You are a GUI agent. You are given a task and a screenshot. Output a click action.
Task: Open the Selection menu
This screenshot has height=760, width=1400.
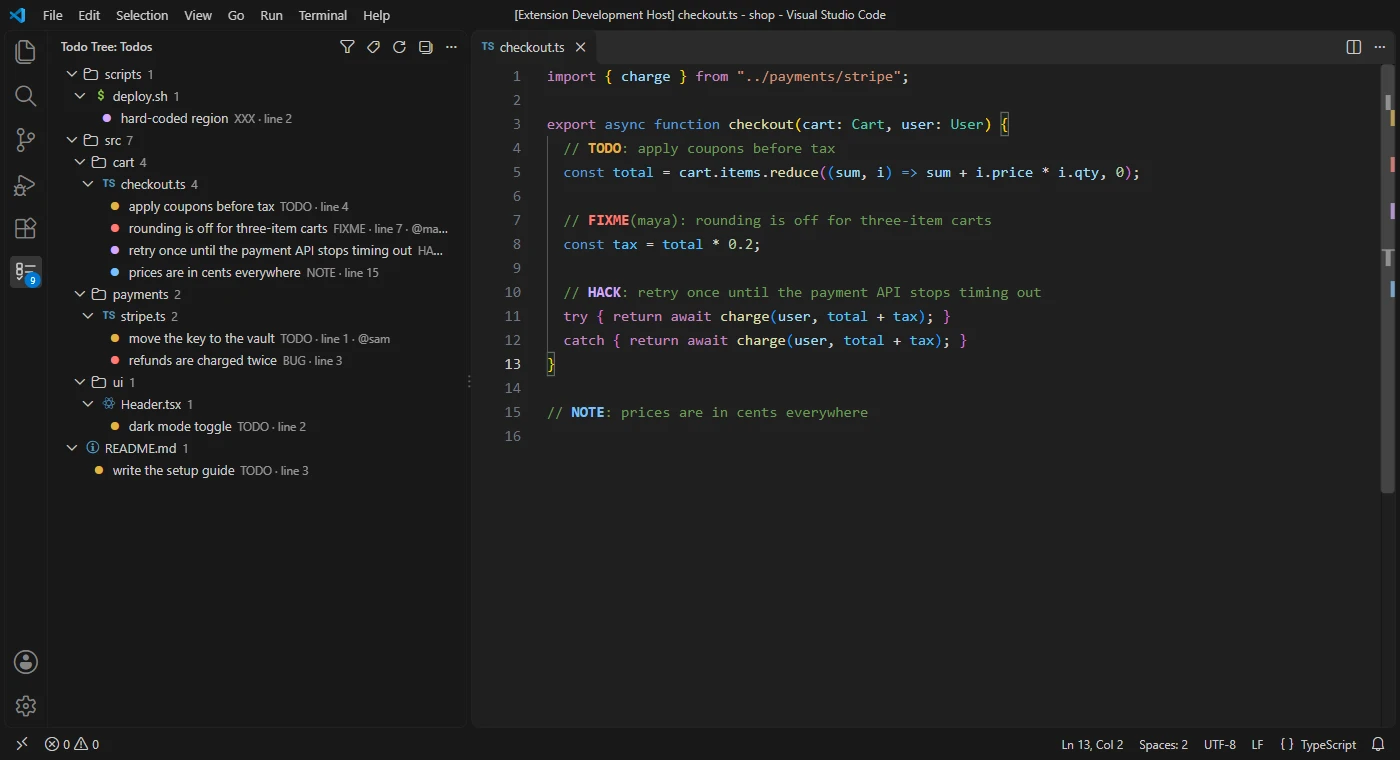[x=142, y=15]
